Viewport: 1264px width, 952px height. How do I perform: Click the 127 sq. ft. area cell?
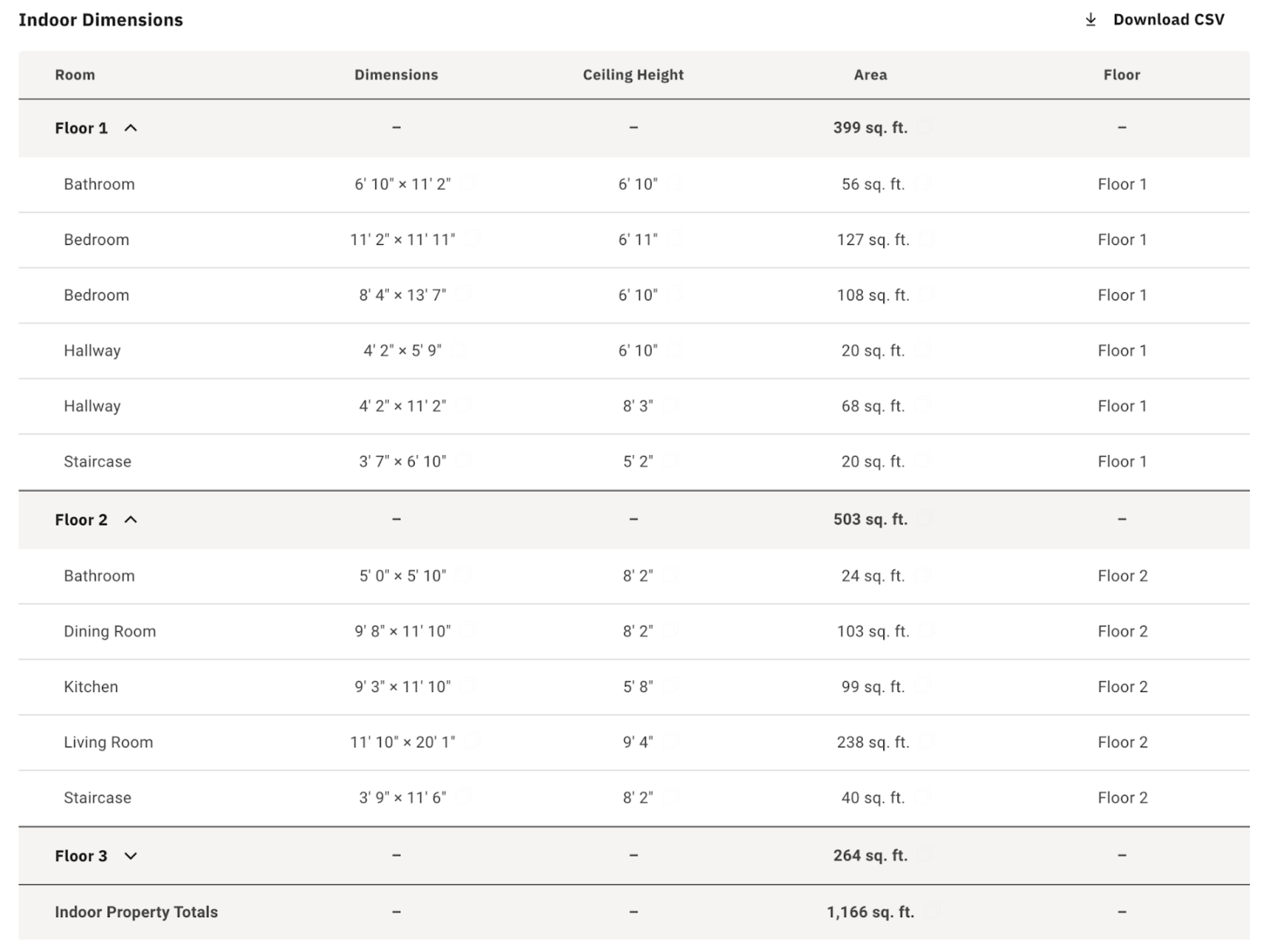coord(873,239)
